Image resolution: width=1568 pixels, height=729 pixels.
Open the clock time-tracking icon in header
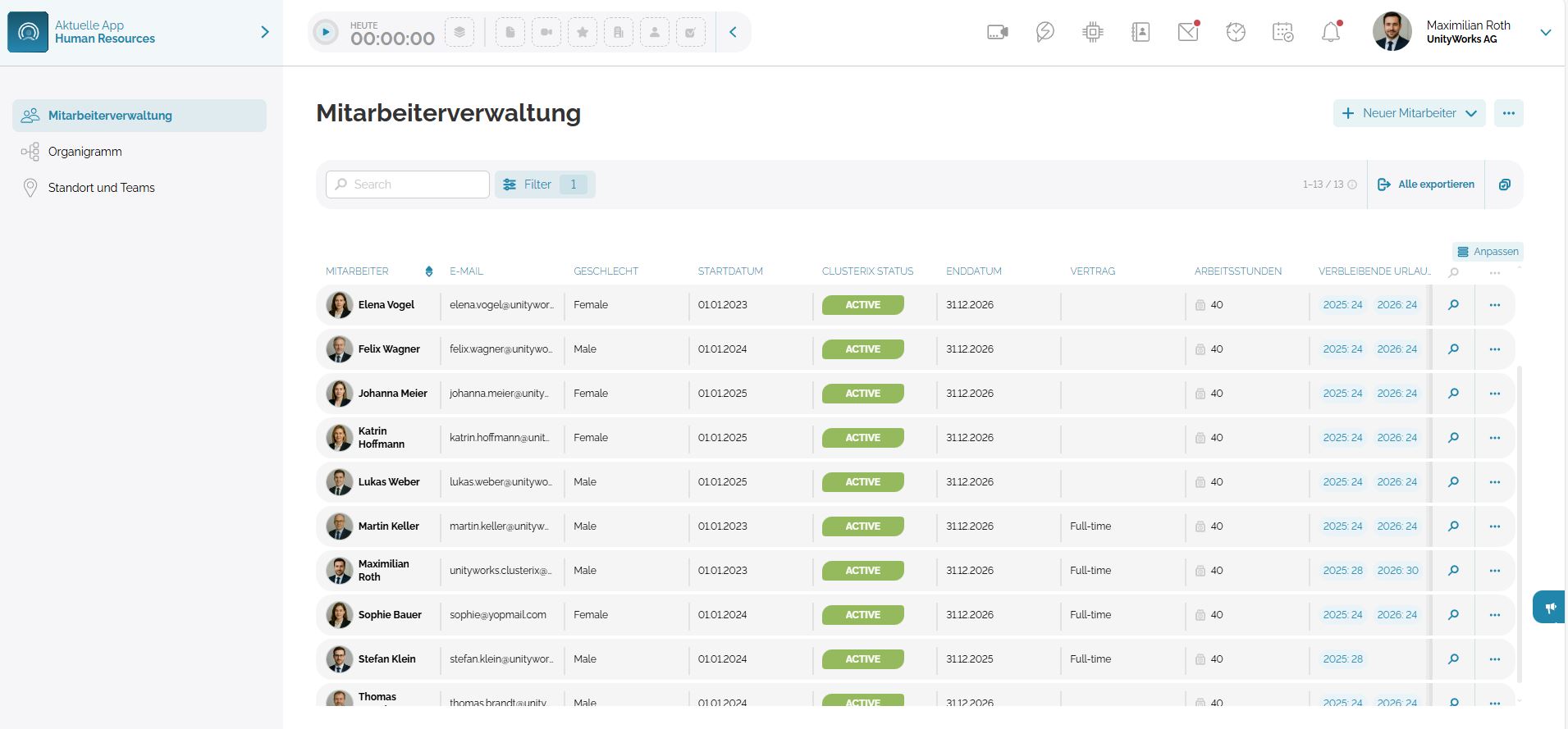1236,33
